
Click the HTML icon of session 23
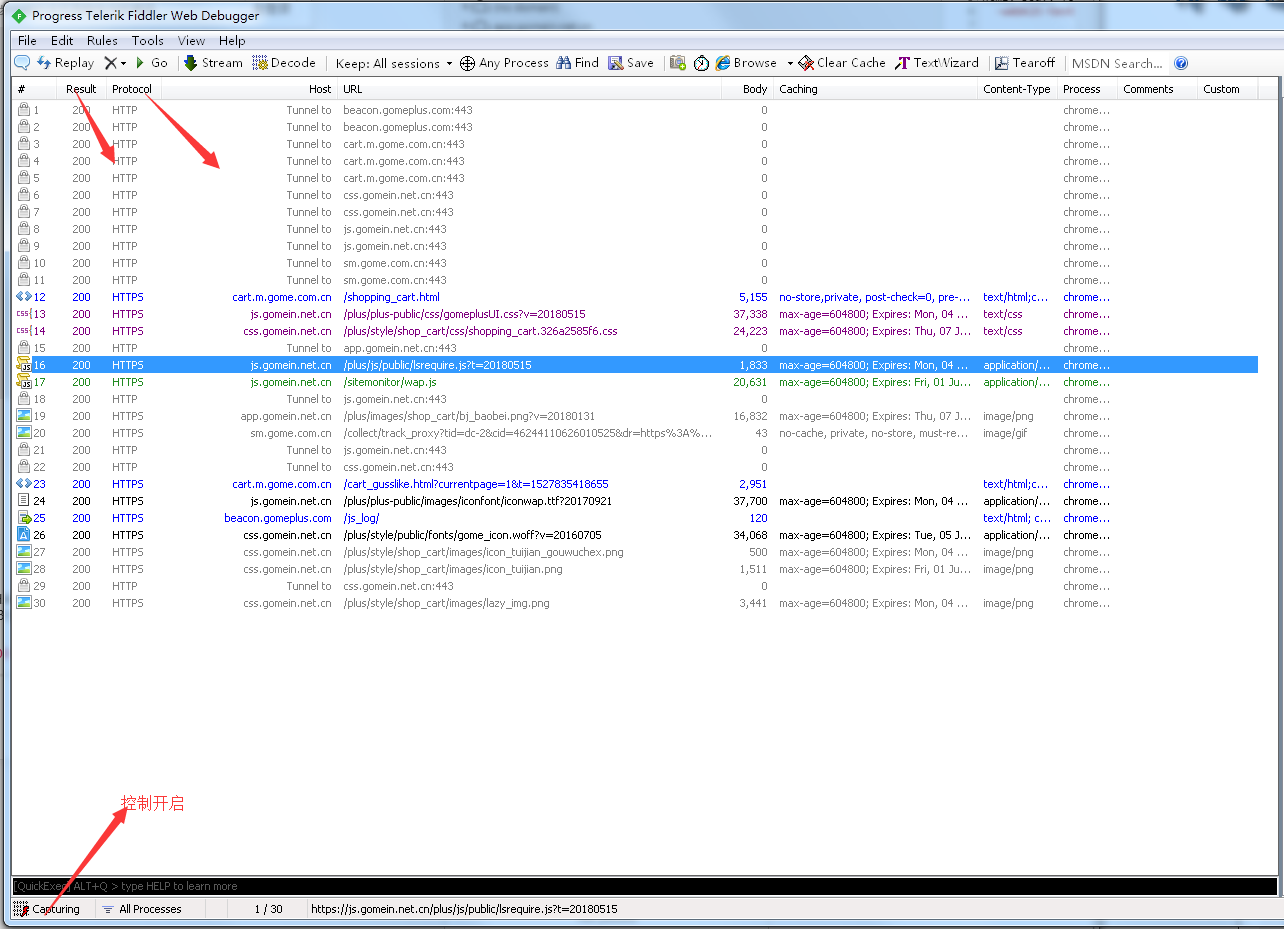click(x=23, y=484)
